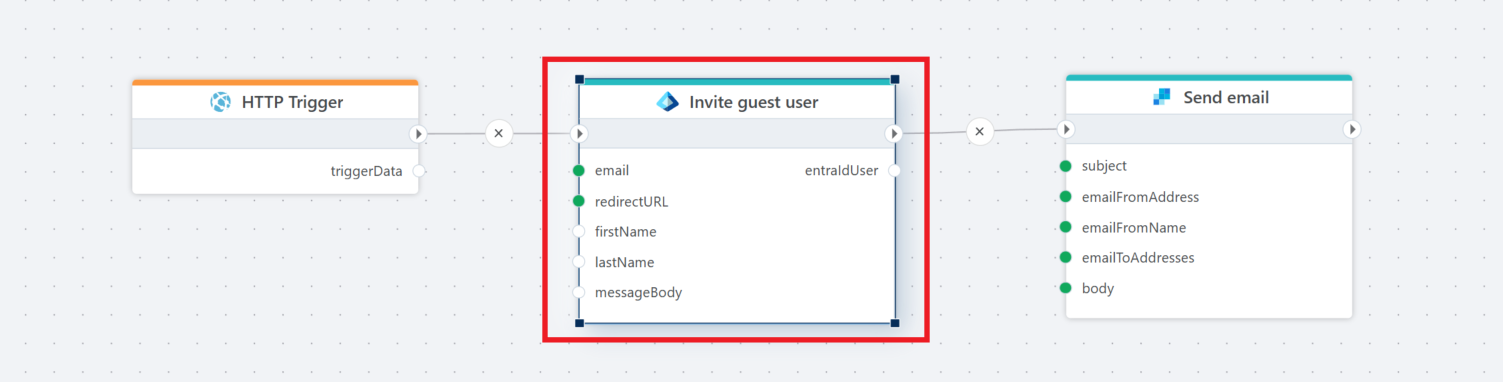Click the emailToAddresses input port
Viewport: 1503px width, 382px height.
click(x=1066, y=258)
